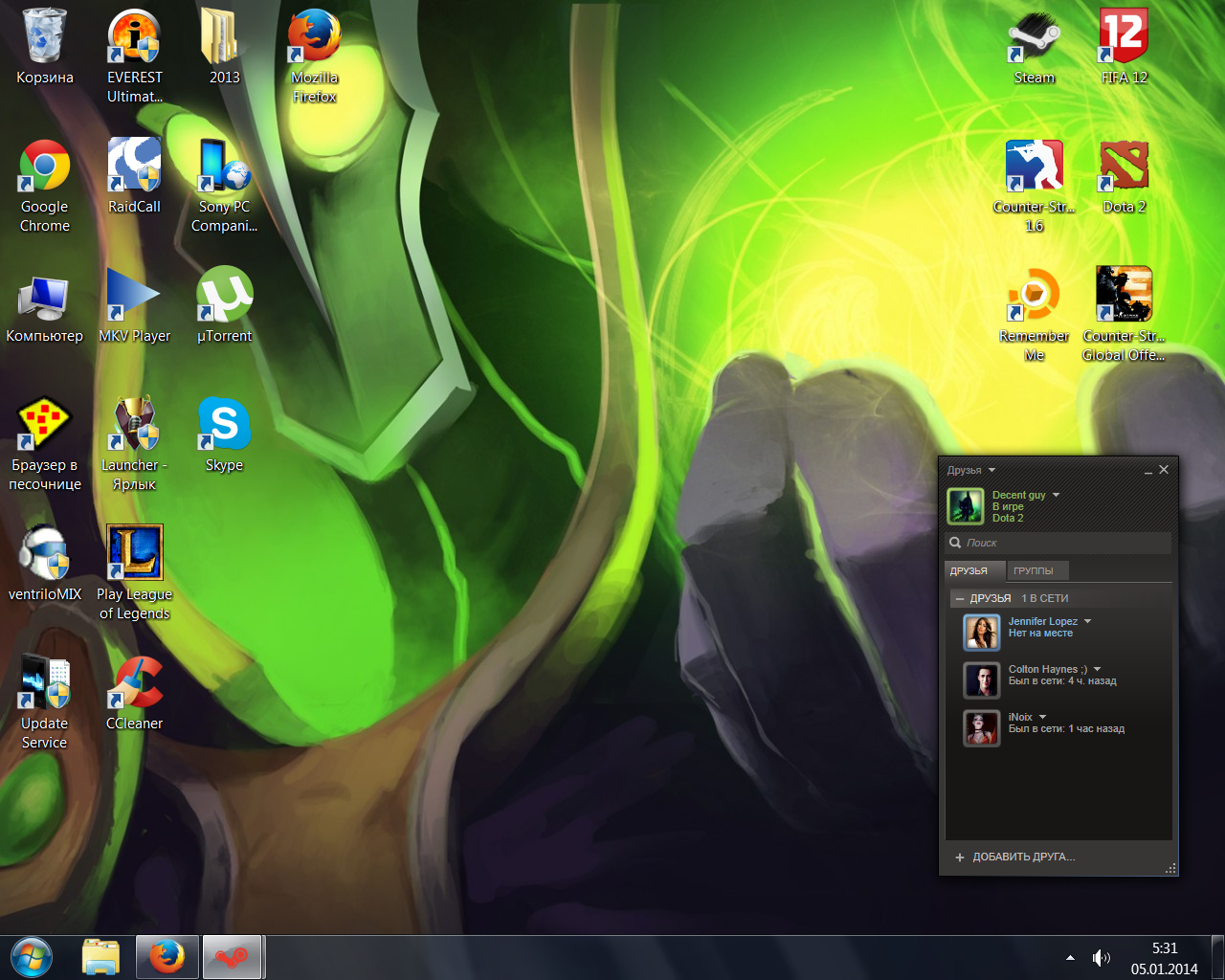The image size is (1225, 980).
Task: Open the Dota 2 desktop shortcut
Action: (x=1124, y=167)
